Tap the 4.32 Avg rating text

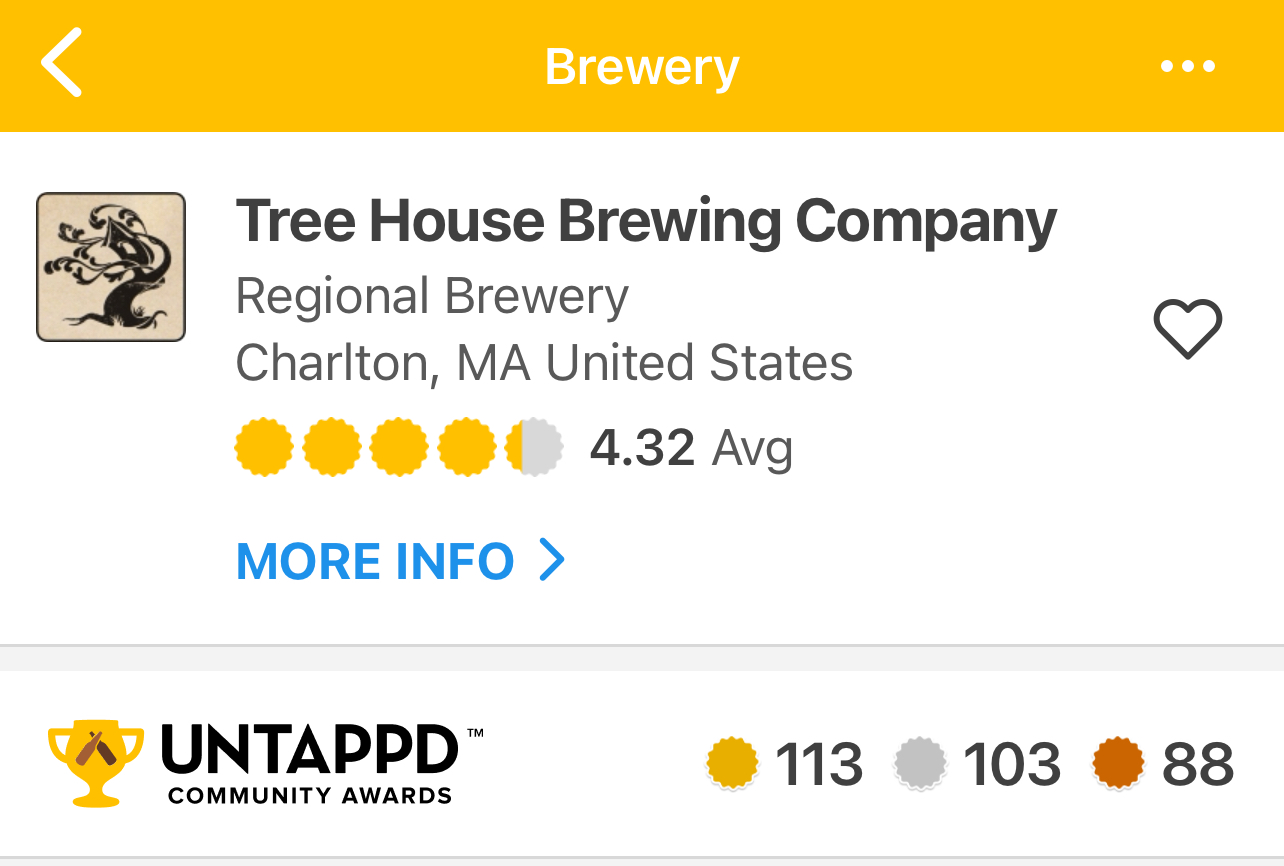[x=691, y=448]
